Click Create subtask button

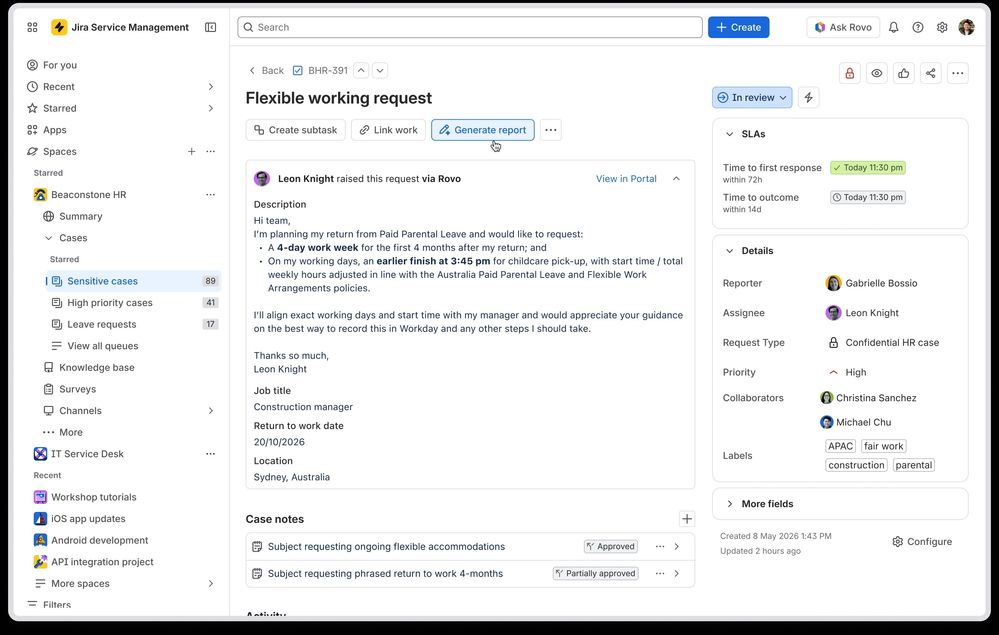pos(296,130)
